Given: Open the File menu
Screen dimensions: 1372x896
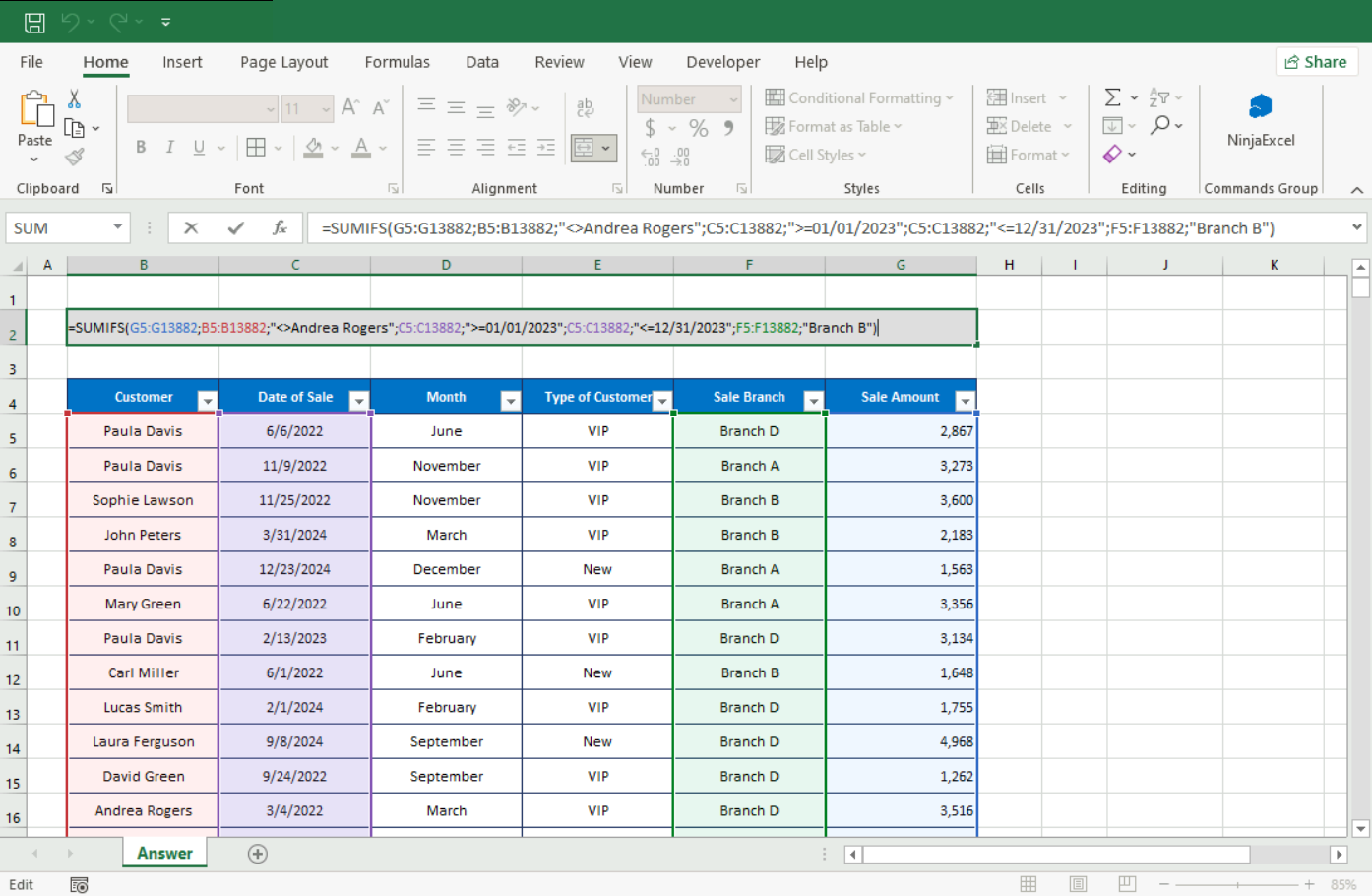Looking at the screenshot, I should (31, 62).
